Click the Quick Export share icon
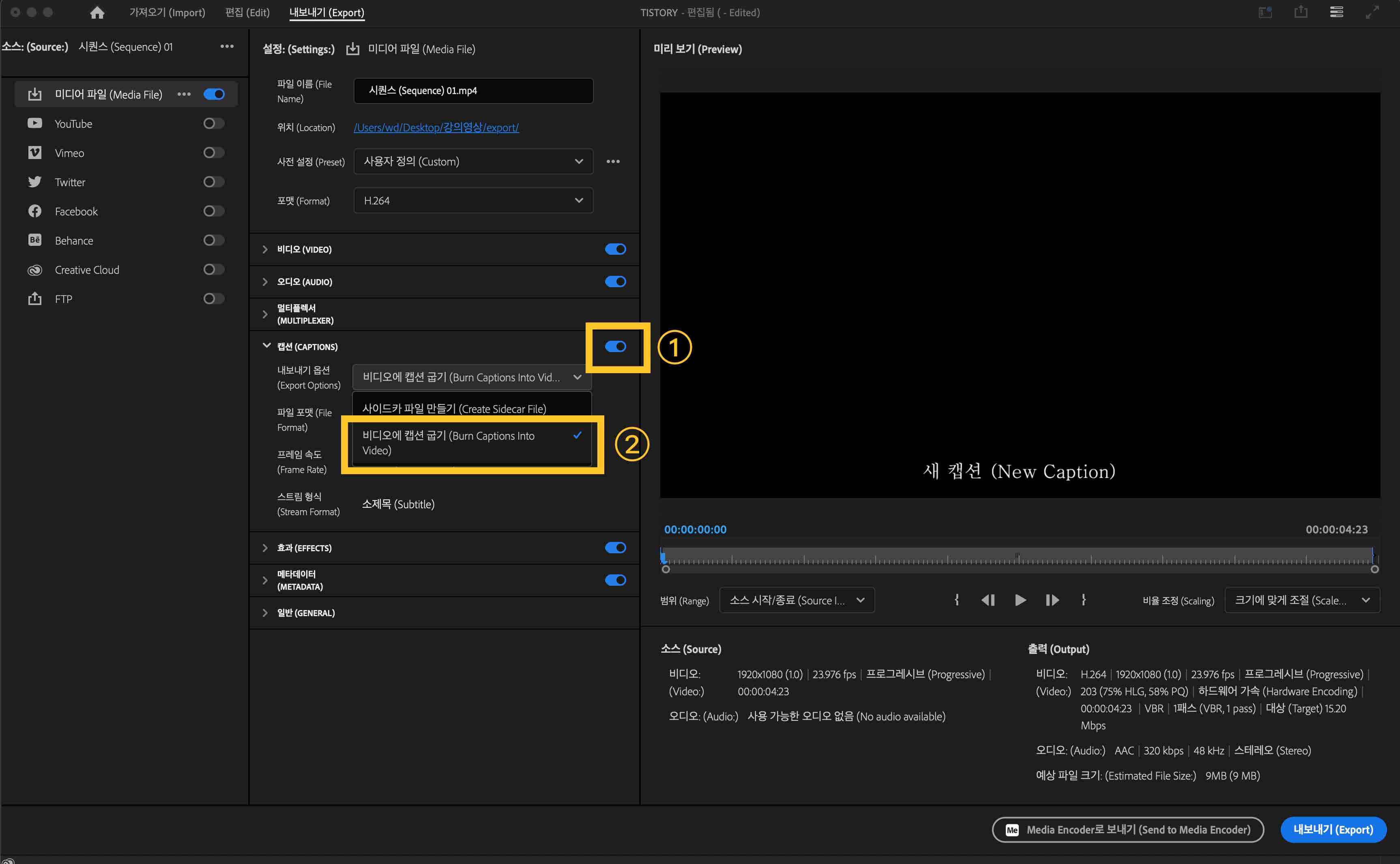1400x864 pixels. [1301, 12]
